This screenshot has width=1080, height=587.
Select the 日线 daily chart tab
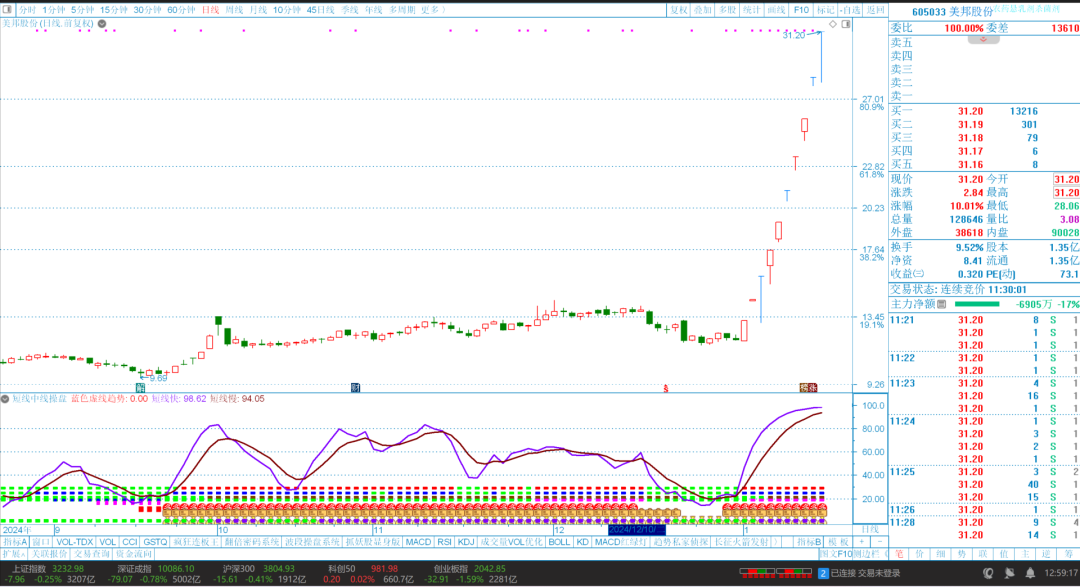[210, 10]
